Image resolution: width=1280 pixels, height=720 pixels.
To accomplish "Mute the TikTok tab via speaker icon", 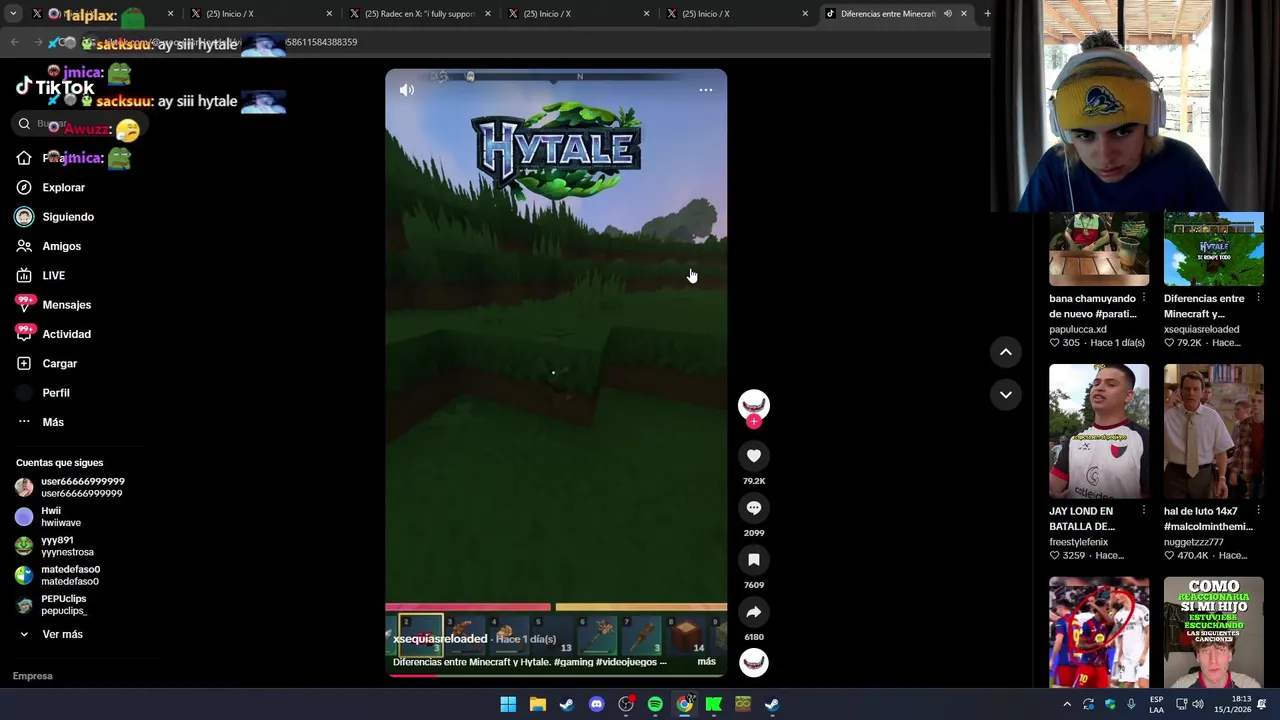I will pyautogui.click(x=947, y=14).
